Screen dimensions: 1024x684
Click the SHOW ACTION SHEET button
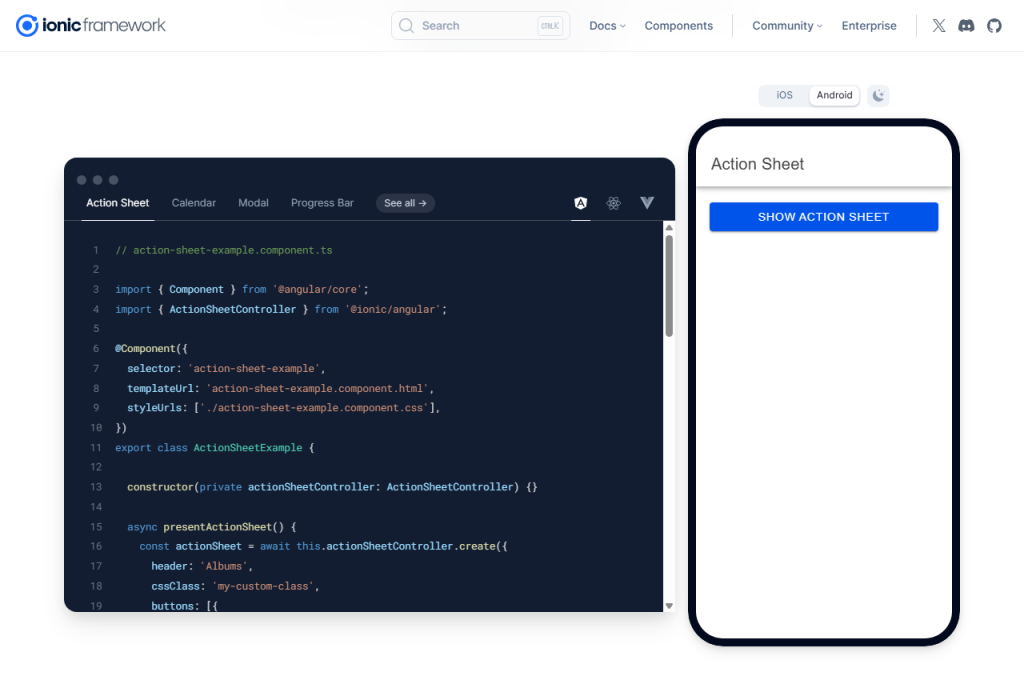(824, 217)
